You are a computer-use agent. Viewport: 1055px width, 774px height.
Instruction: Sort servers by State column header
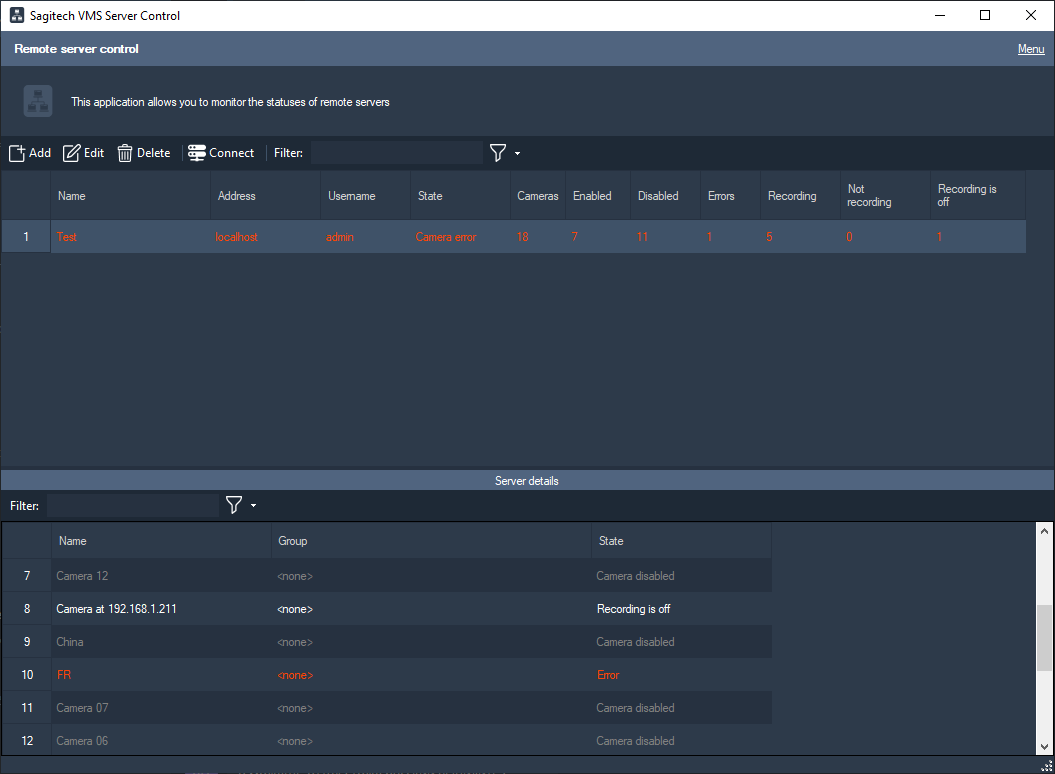point(430,196)
